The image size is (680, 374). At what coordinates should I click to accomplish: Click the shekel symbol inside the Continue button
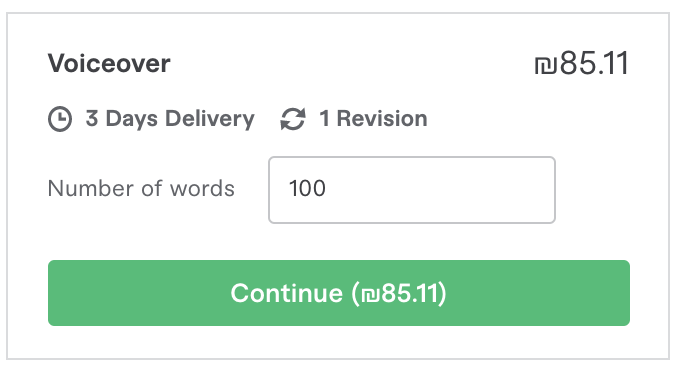(371, 295)
